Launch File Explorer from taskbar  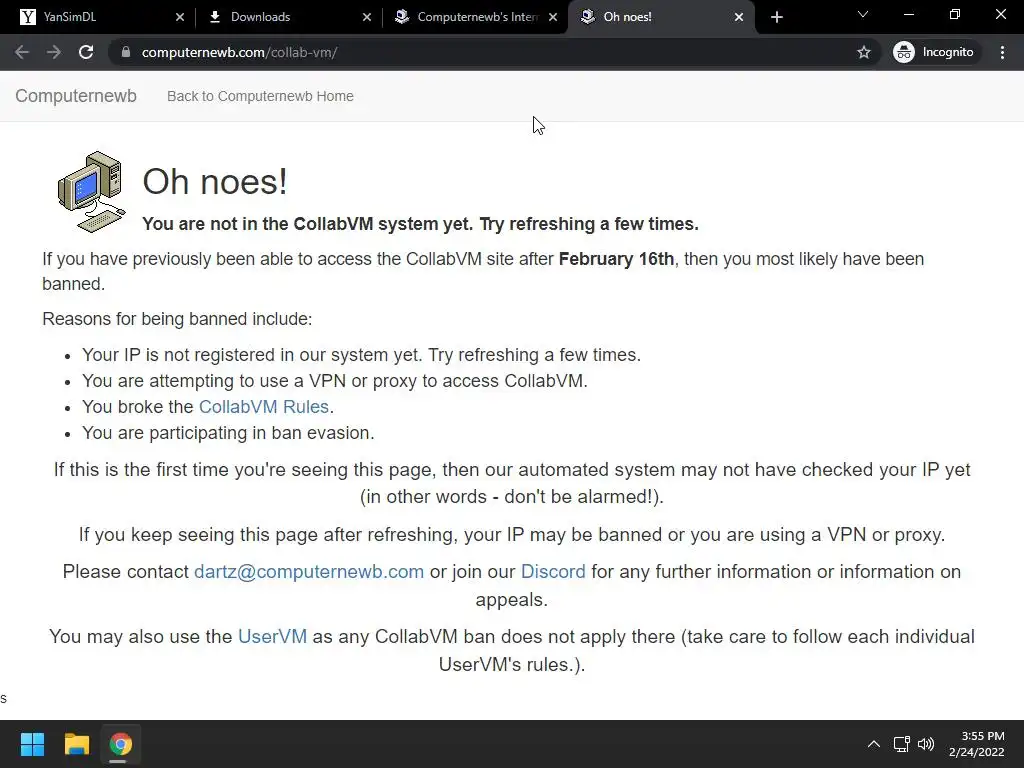pyautogui.click(x=76, y=744)
